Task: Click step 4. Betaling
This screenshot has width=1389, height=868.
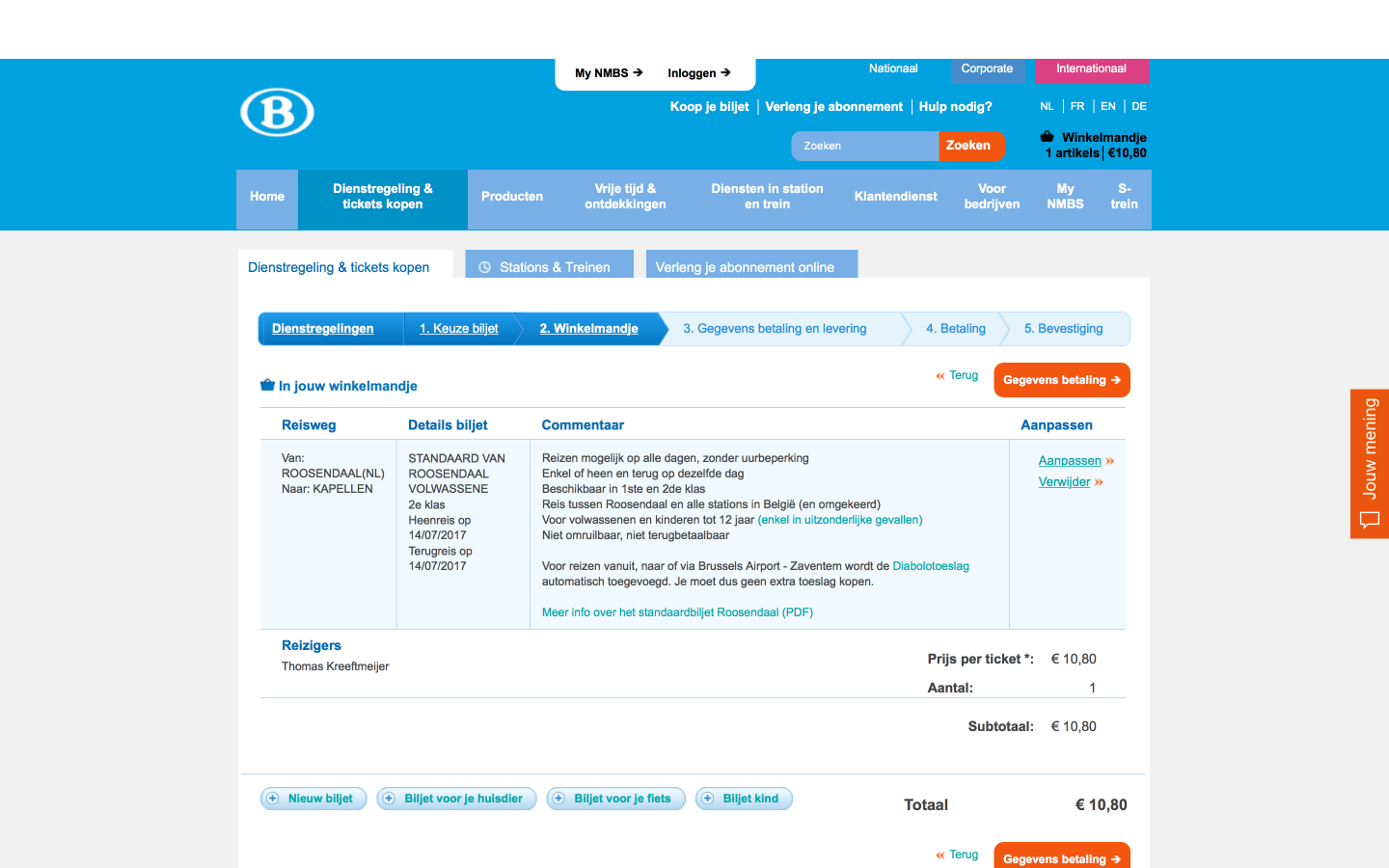Action: [956, 329]
